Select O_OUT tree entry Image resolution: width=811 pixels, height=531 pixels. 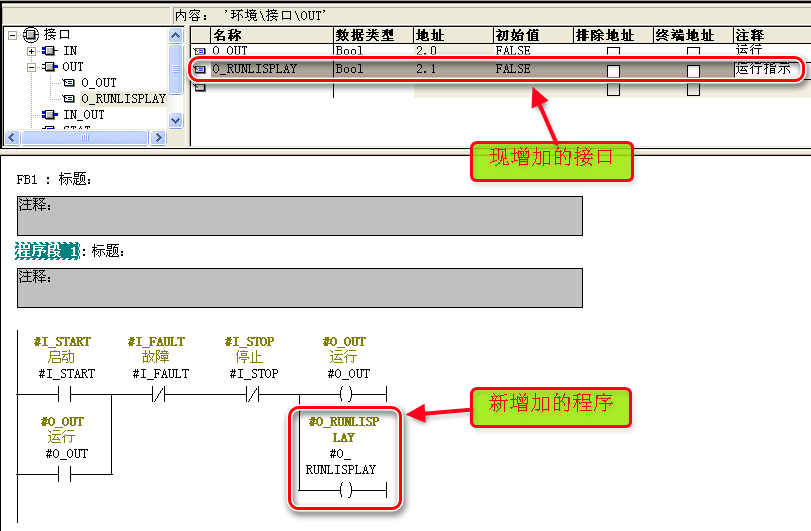tap(98, 83)
